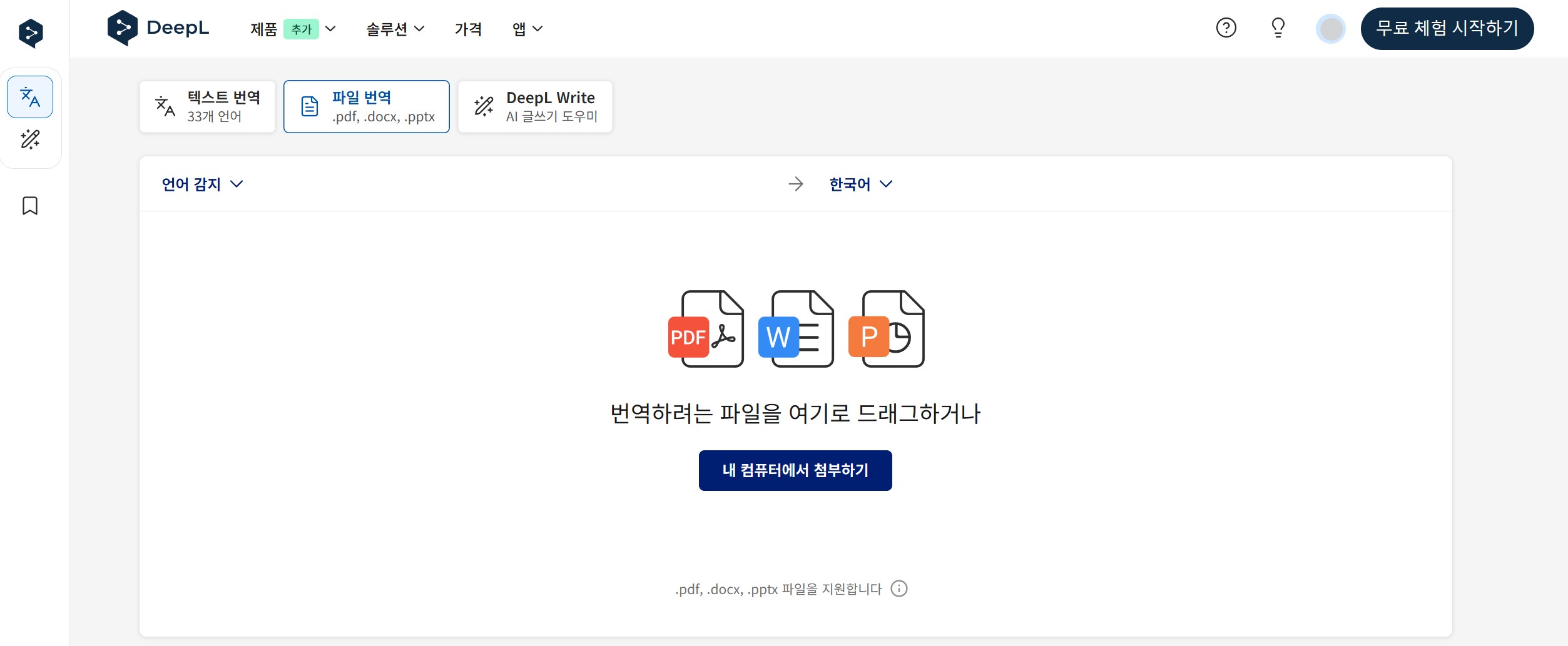Screen dimensions: 1568x646
Task: Open the 가격 pricing page
Action: point(468,29)
